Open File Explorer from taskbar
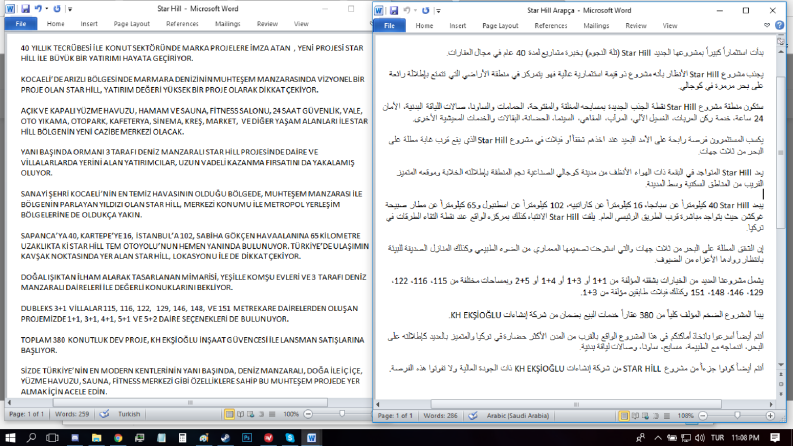The image size is (793, 446). (x=96, y=438)
